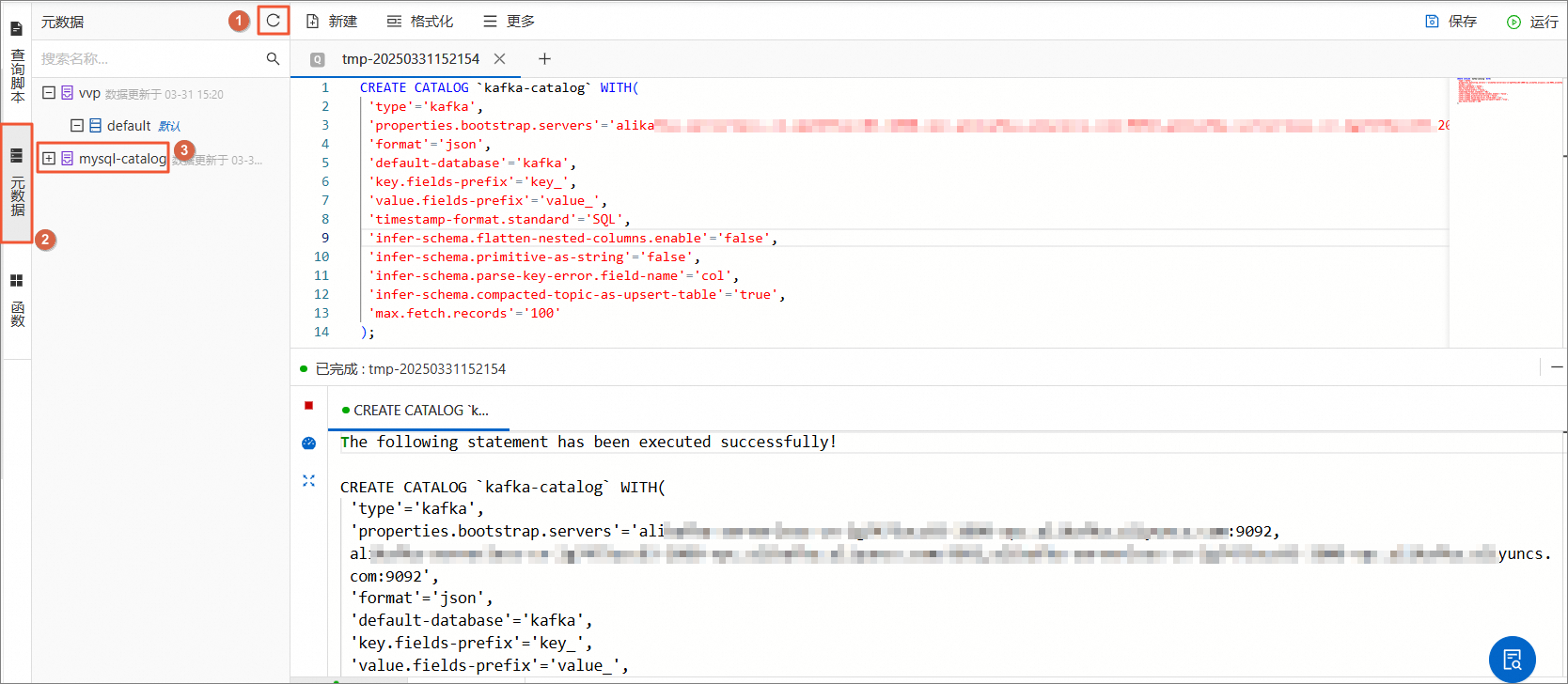The width and height of the screenshot is (1568, 684).
Task: Format the SQL with 格式化
Action: coord(420,21)
